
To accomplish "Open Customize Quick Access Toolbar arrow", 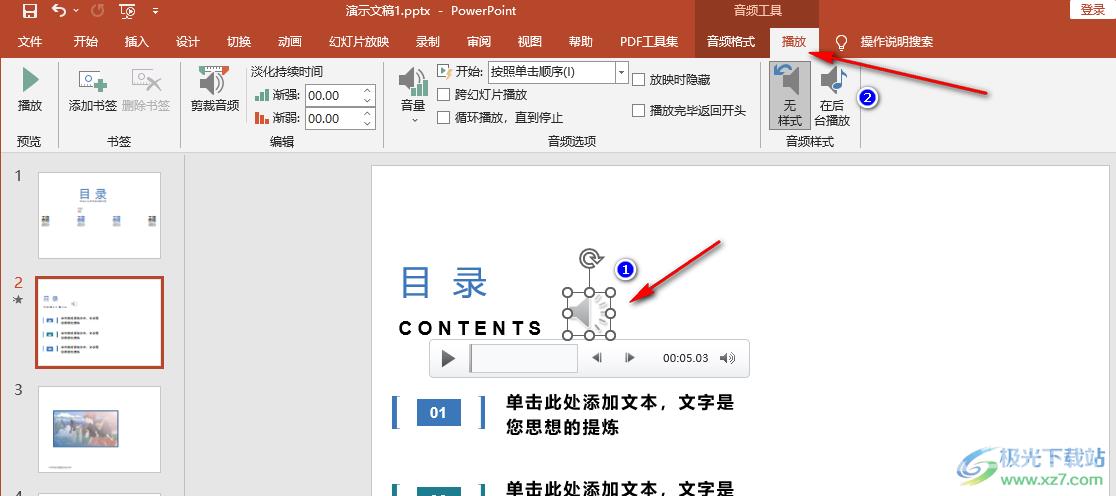I will 156,11.
